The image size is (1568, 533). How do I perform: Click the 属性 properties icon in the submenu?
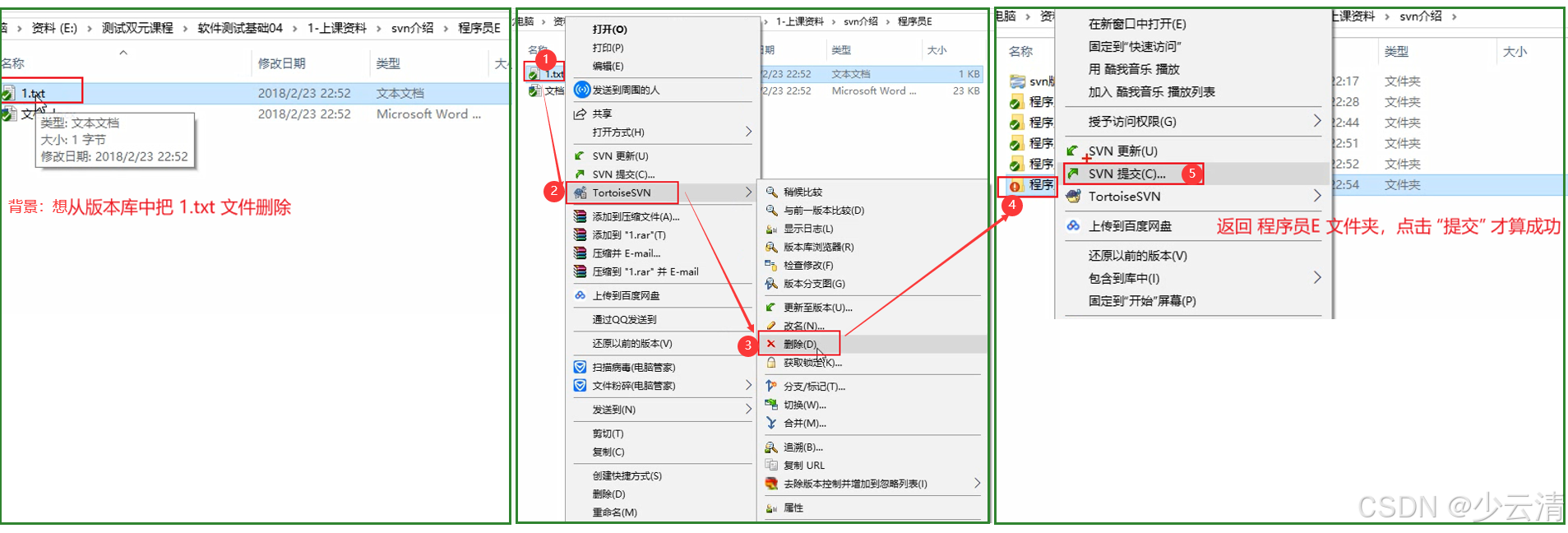coord(771,508)
